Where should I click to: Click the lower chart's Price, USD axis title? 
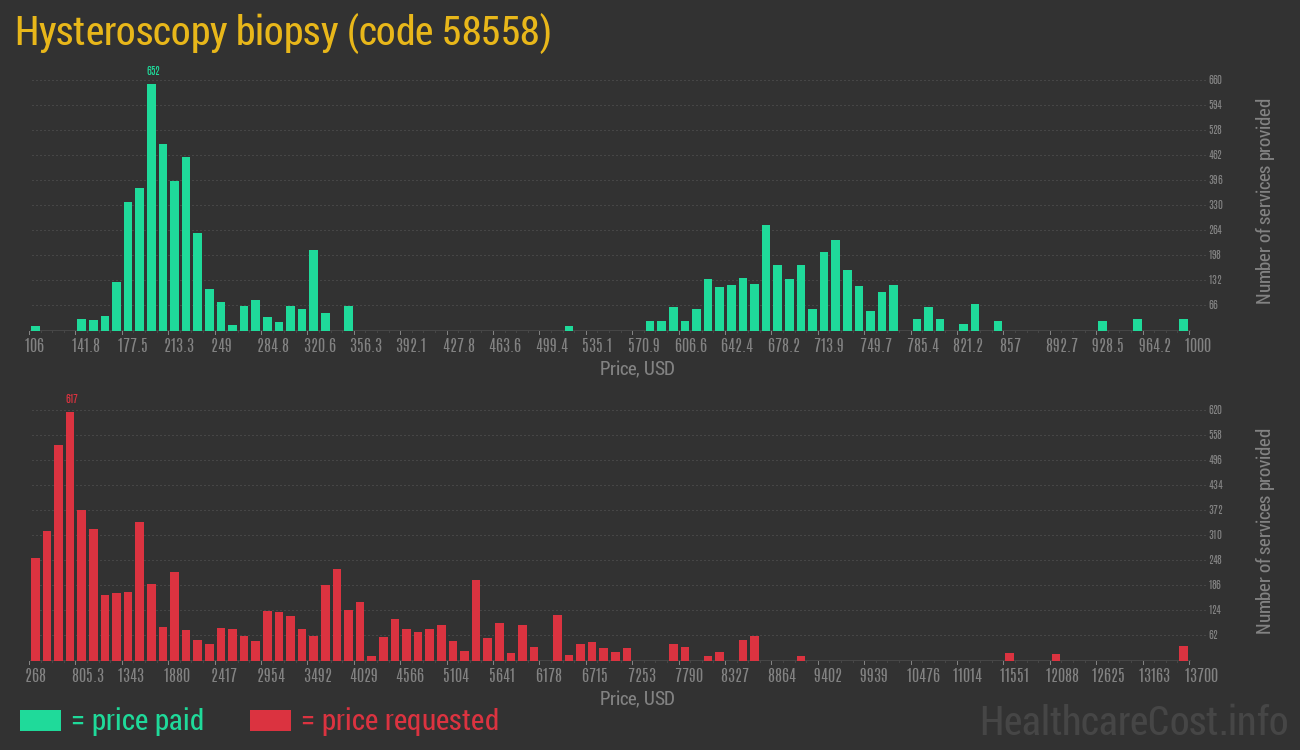(637, 698)
